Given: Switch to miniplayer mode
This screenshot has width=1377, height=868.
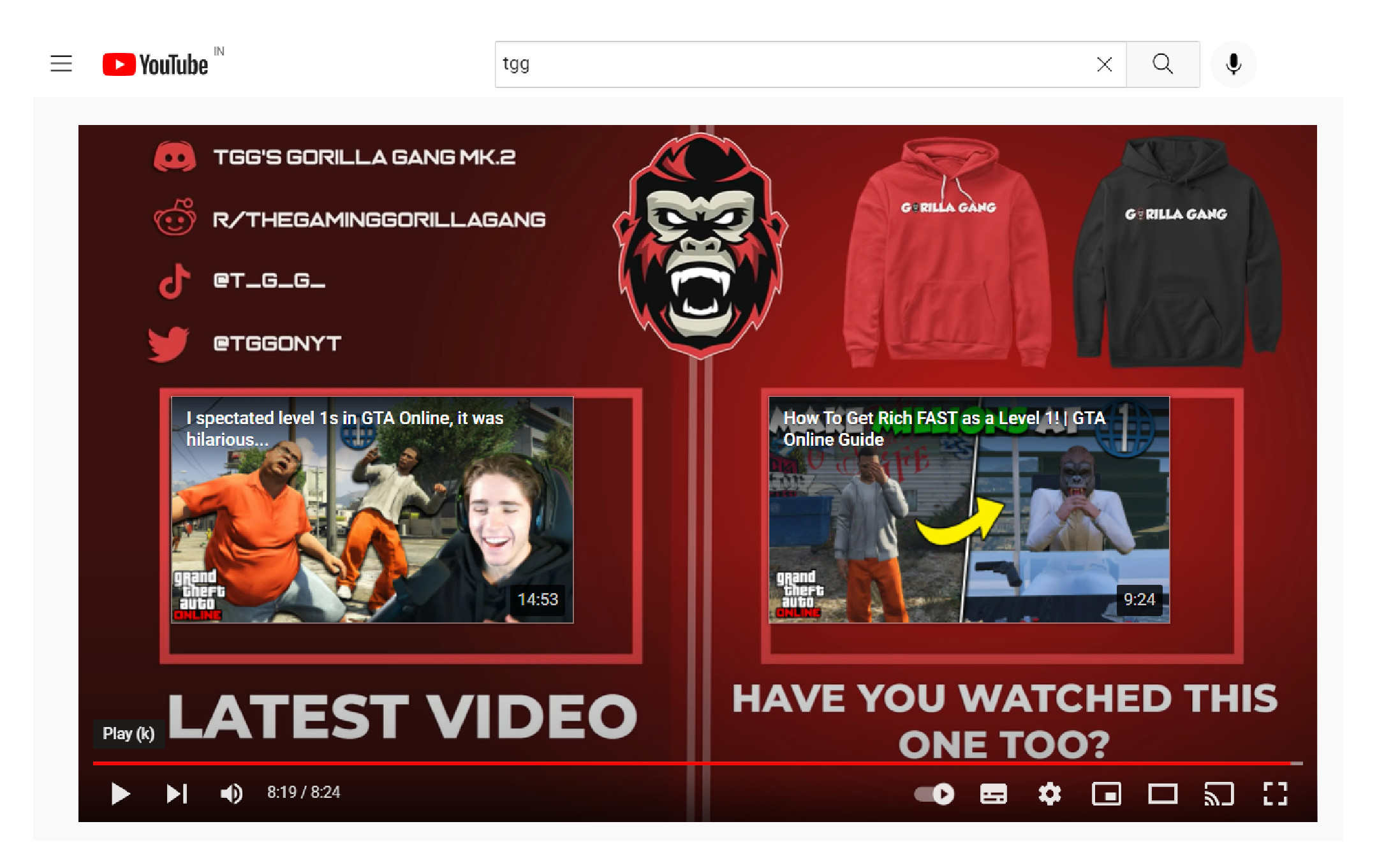Looking at the screenshot, I should [1106, 794].
